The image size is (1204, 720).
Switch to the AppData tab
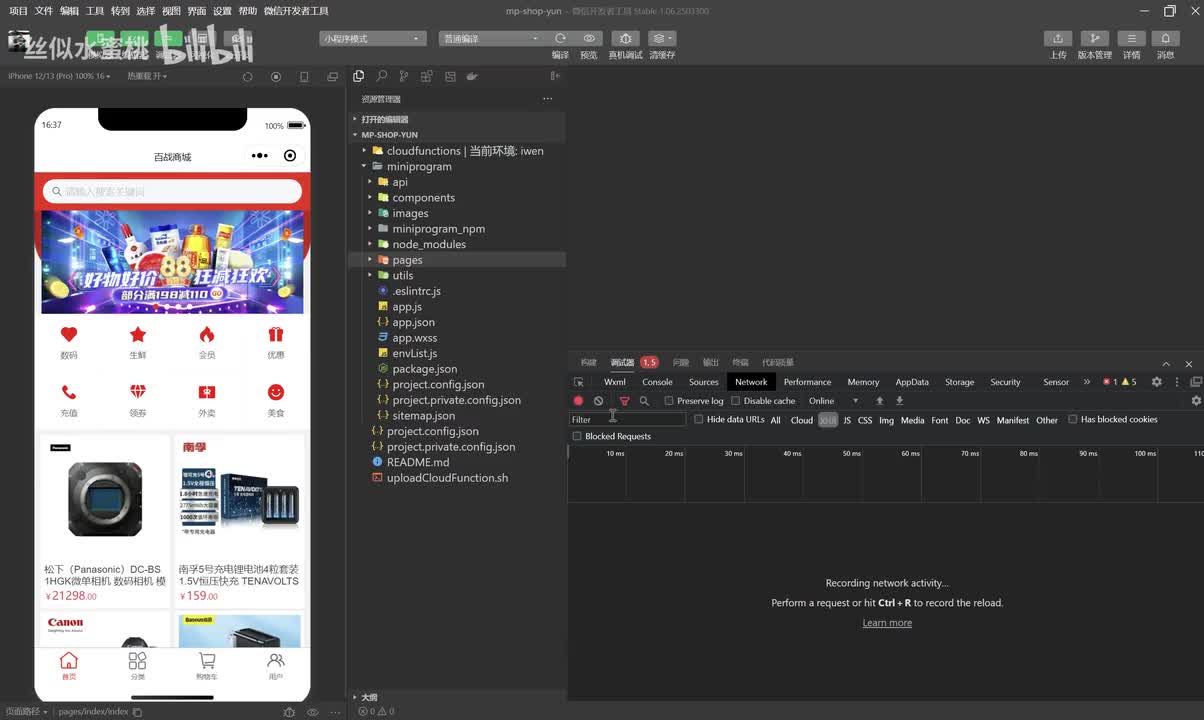(912, 382)
